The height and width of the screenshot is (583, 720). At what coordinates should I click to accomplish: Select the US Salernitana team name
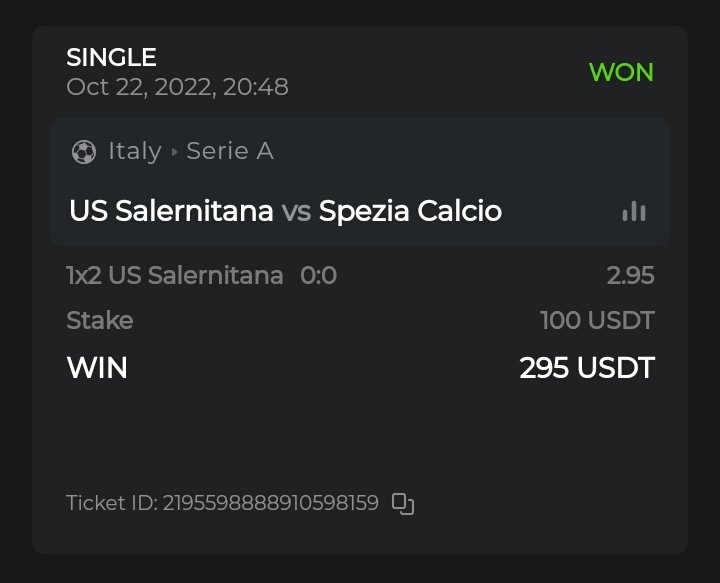coord(171,211)
